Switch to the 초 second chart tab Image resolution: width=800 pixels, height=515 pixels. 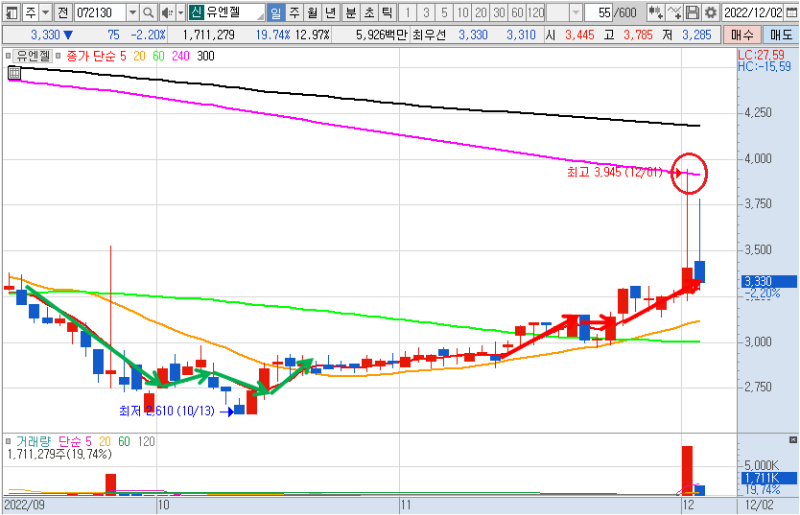pyautogui.click(x=369, y=12)
